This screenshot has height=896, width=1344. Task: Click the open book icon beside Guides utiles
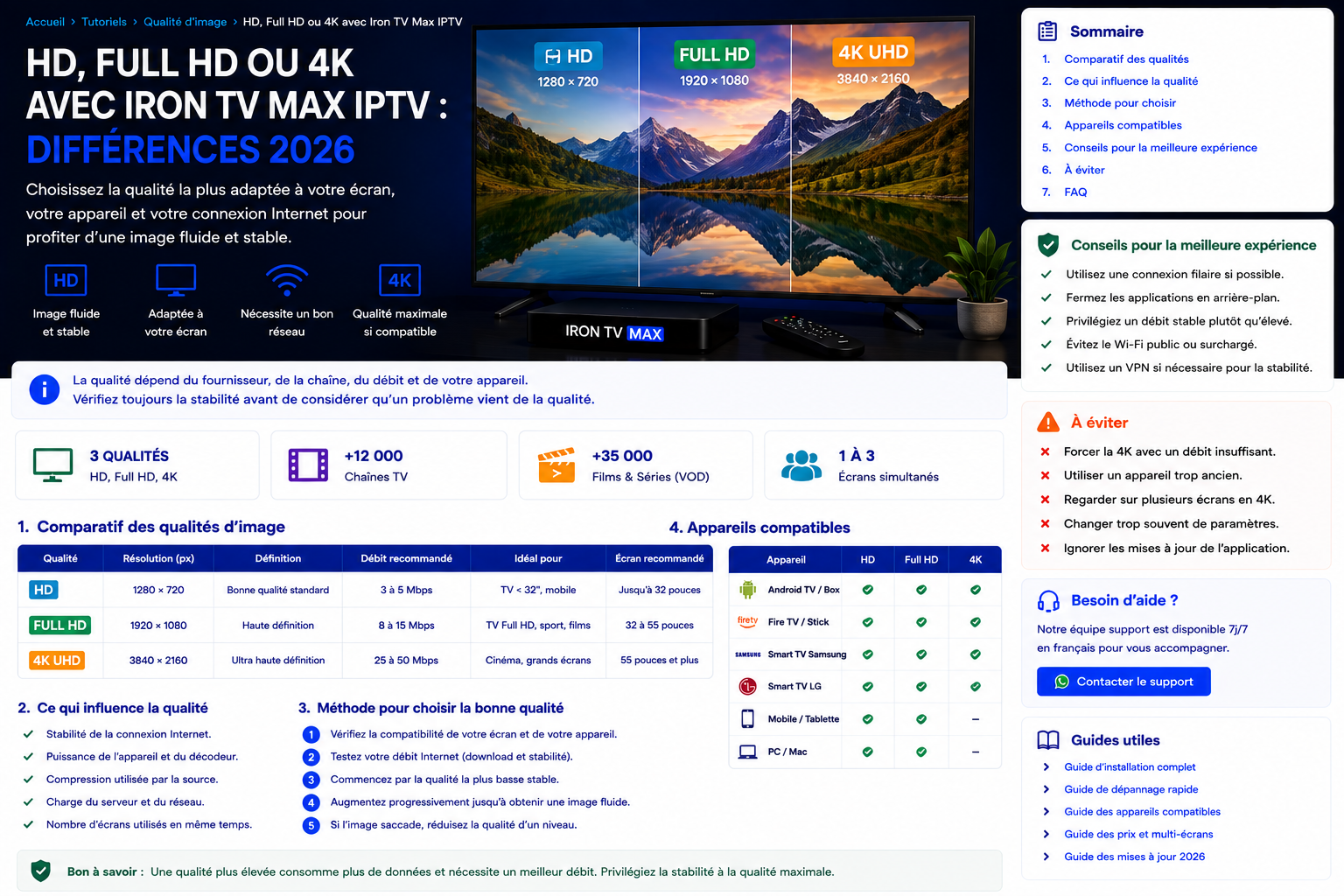point(1048,740)
